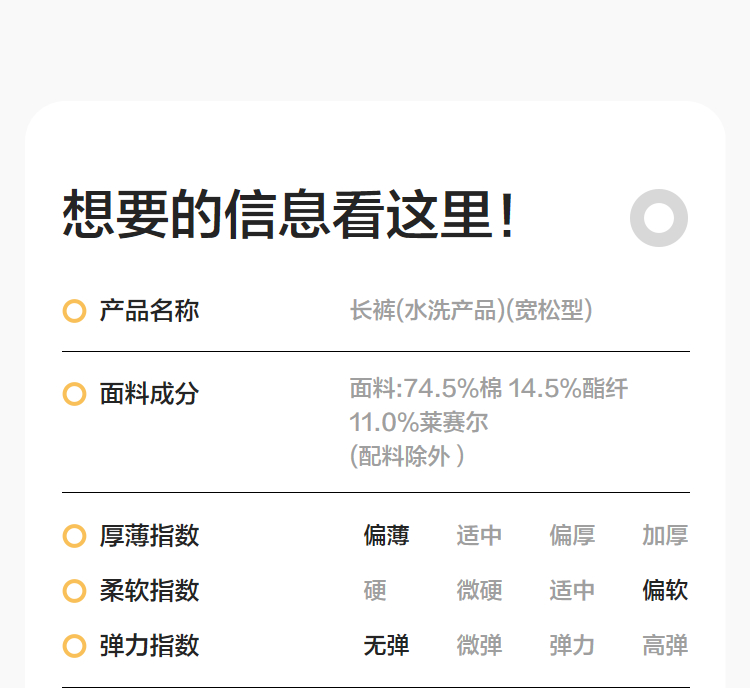Pick 微硬 in the softness row
Viewport: 750px width, 688px height.
coord(480,591)
